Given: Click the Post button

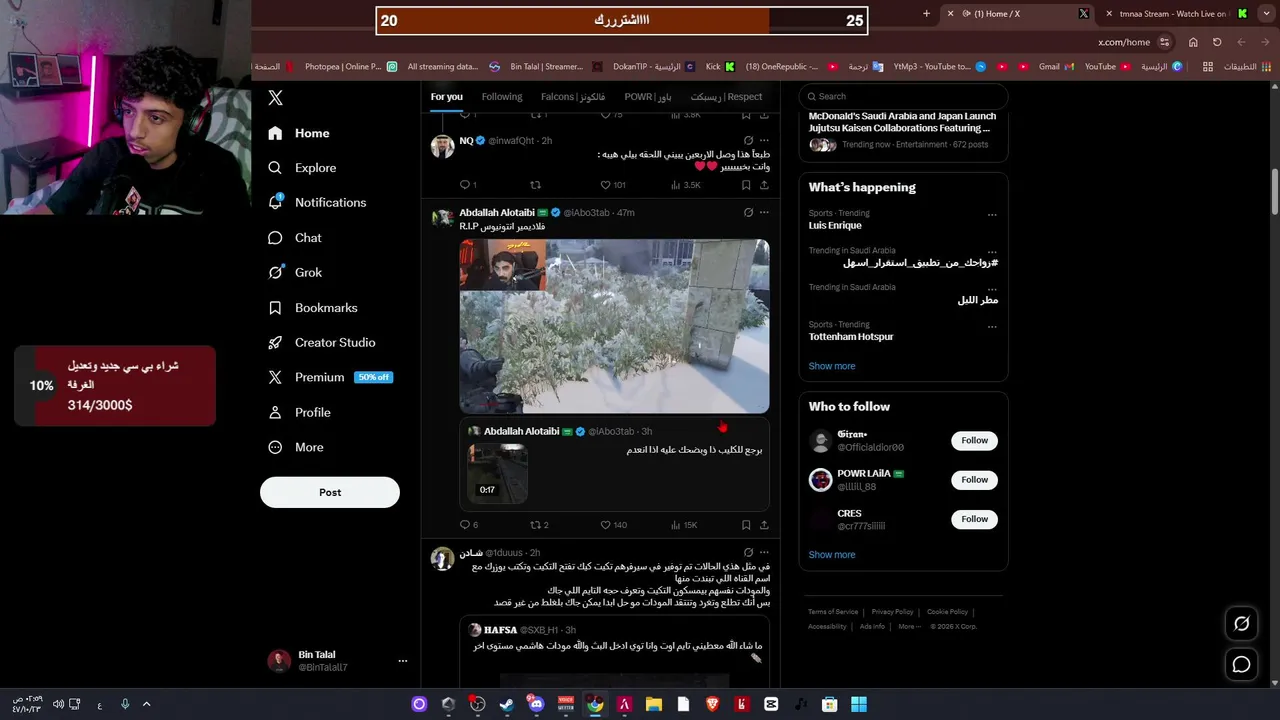Looking at the screenshot, I should coord(330,492).
